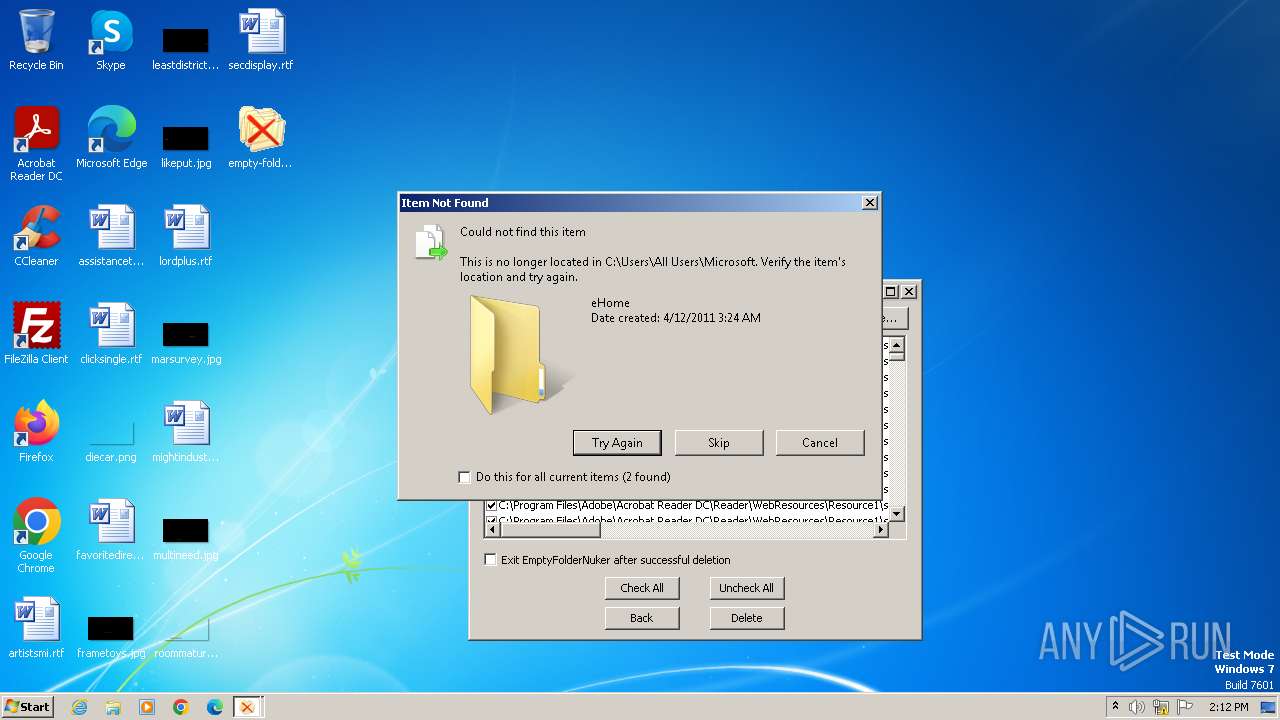Enable Exit EmptyFolderNuker after successful deletion
This screenshot has height=720, width=1280.
click(490, 560)
